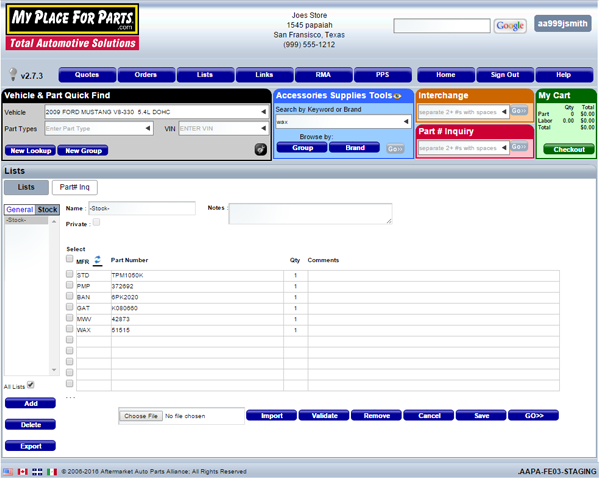Click the eye icon in Accessories header
The image size is (599, 478).
click(x=397, y=96)
